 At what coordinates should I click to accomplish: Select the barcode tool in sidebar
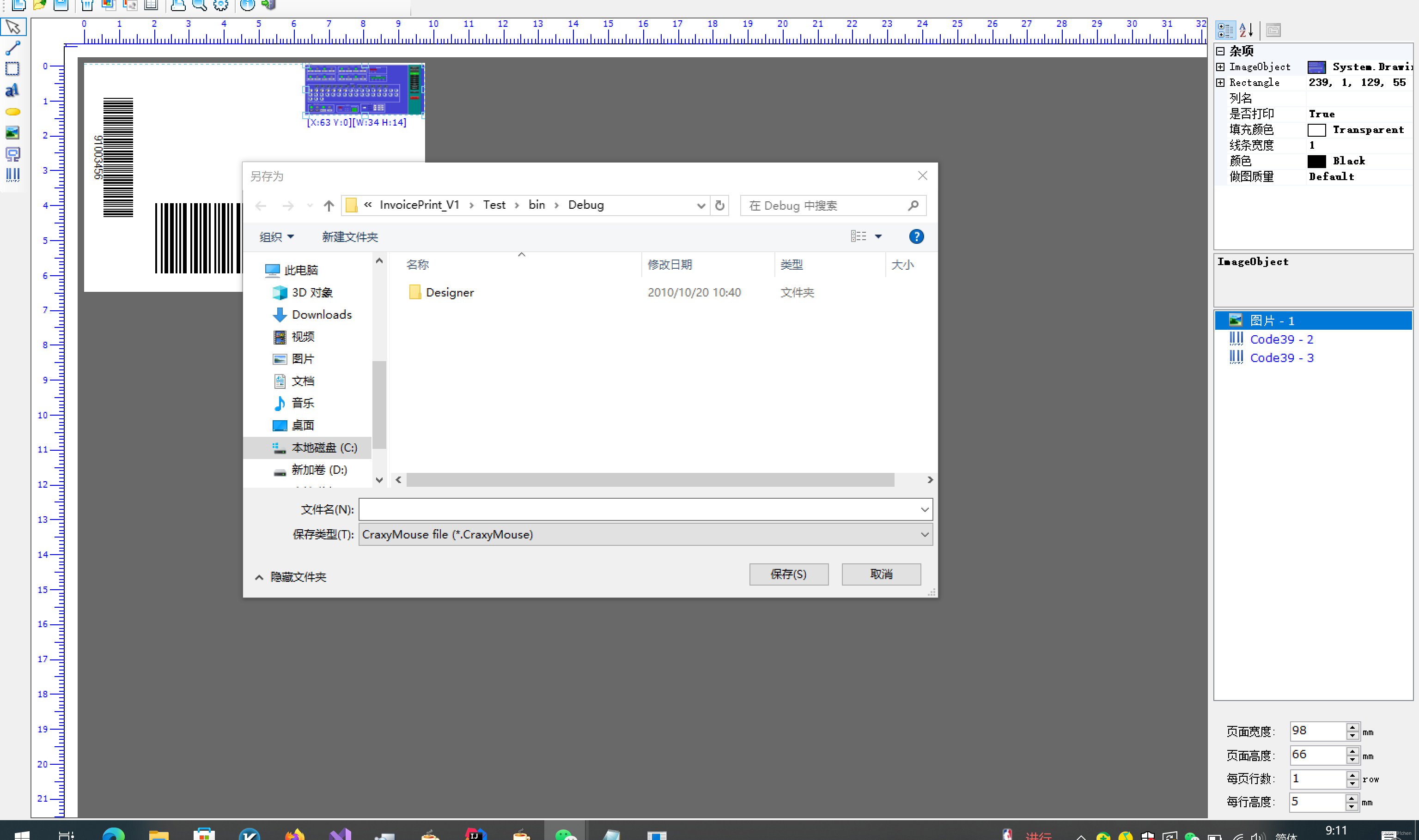[12, 175]
